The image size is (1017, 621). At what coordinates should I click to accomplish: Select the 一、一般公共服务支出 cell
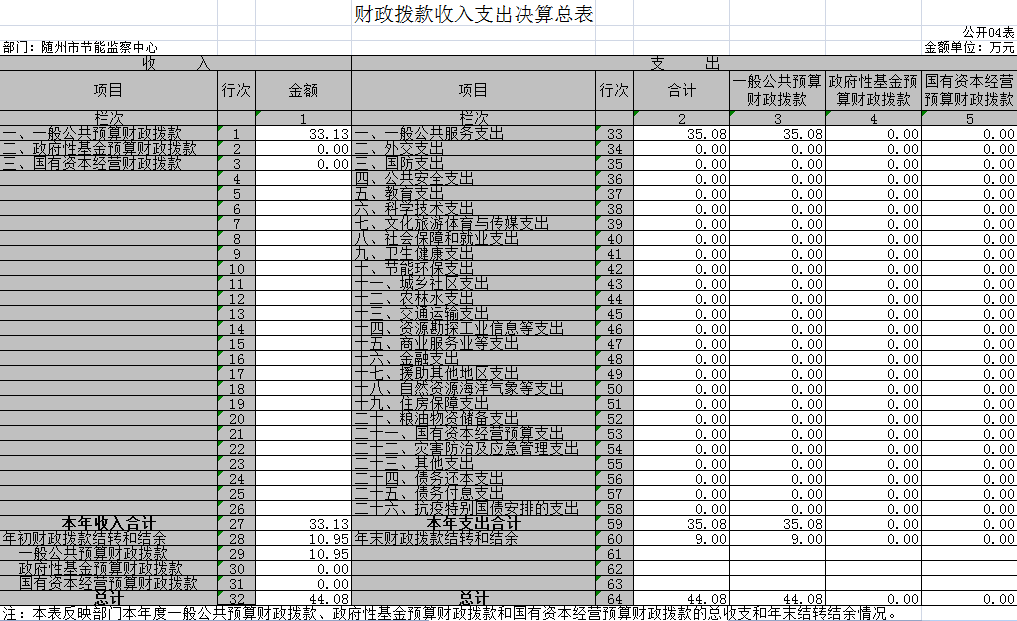pos(428,134)
